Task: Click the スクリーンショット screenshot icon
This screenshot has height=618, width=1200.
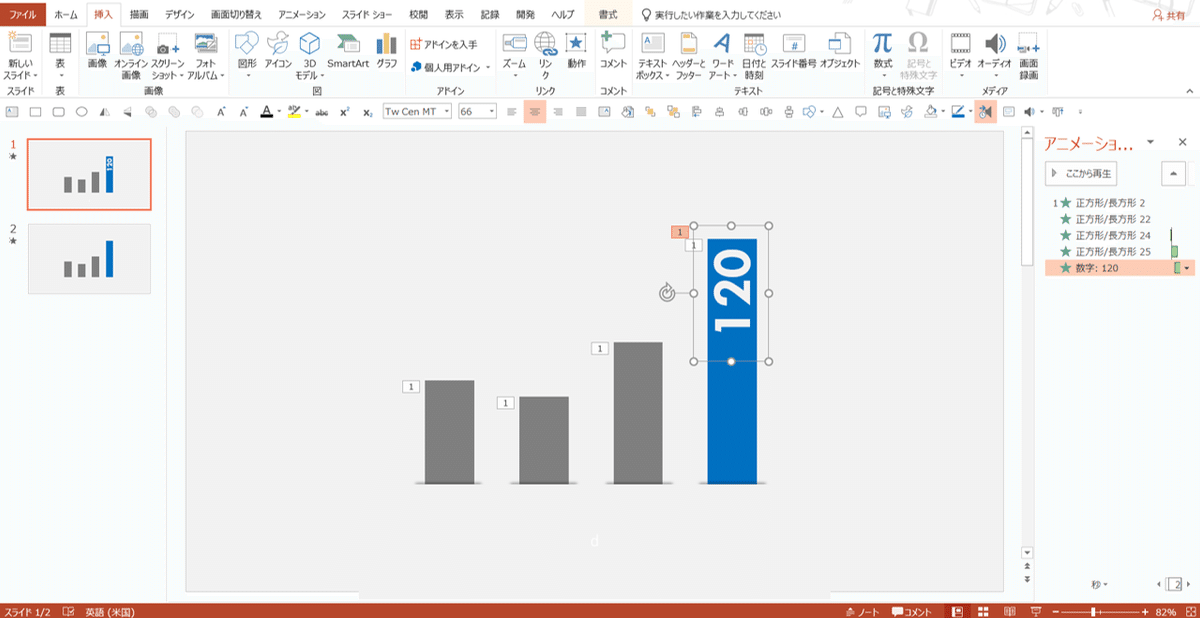Action: (x=167, y=46)
